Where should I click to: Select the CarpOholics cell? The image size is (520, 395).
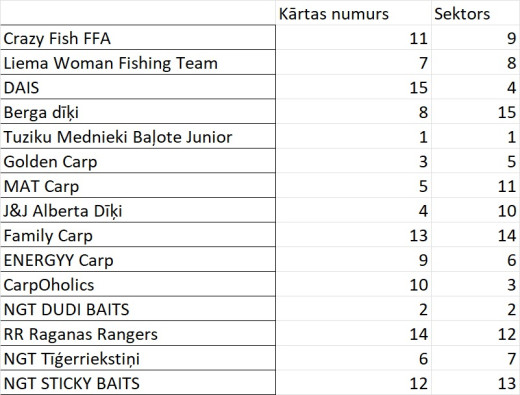click(138, 284)
